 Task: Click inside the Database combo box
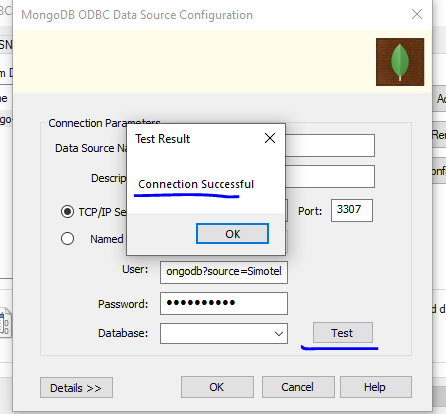coord(224,333)
